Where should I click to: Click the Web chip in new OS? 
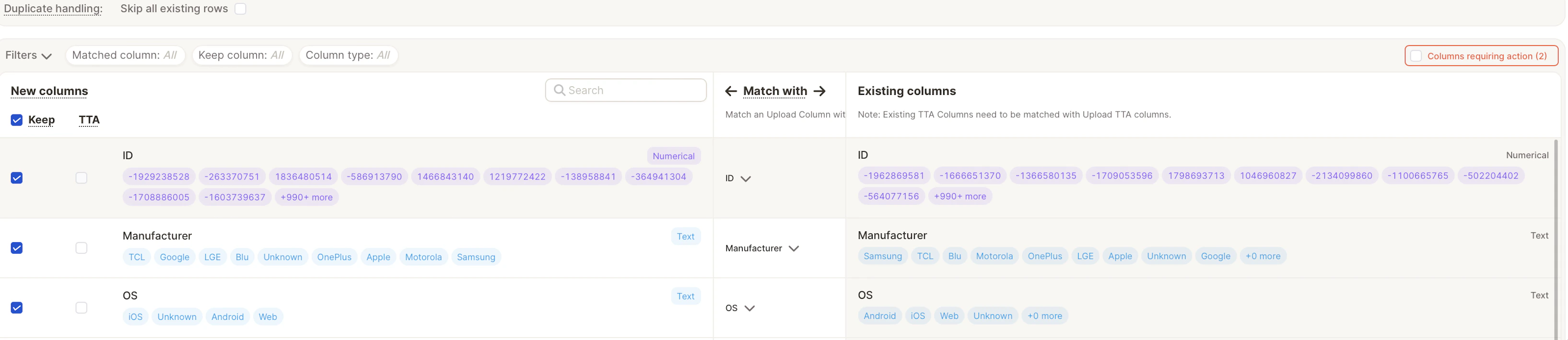tap(268, 316)
